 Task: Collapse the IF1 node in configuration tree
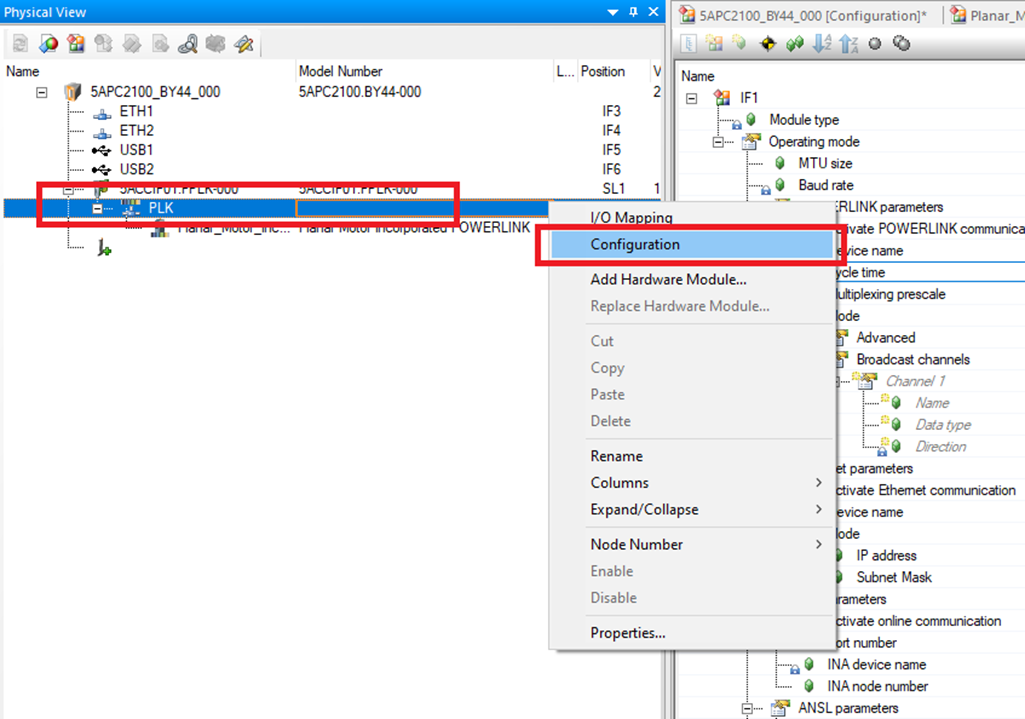pyautogui.click(x=692, y=98)
